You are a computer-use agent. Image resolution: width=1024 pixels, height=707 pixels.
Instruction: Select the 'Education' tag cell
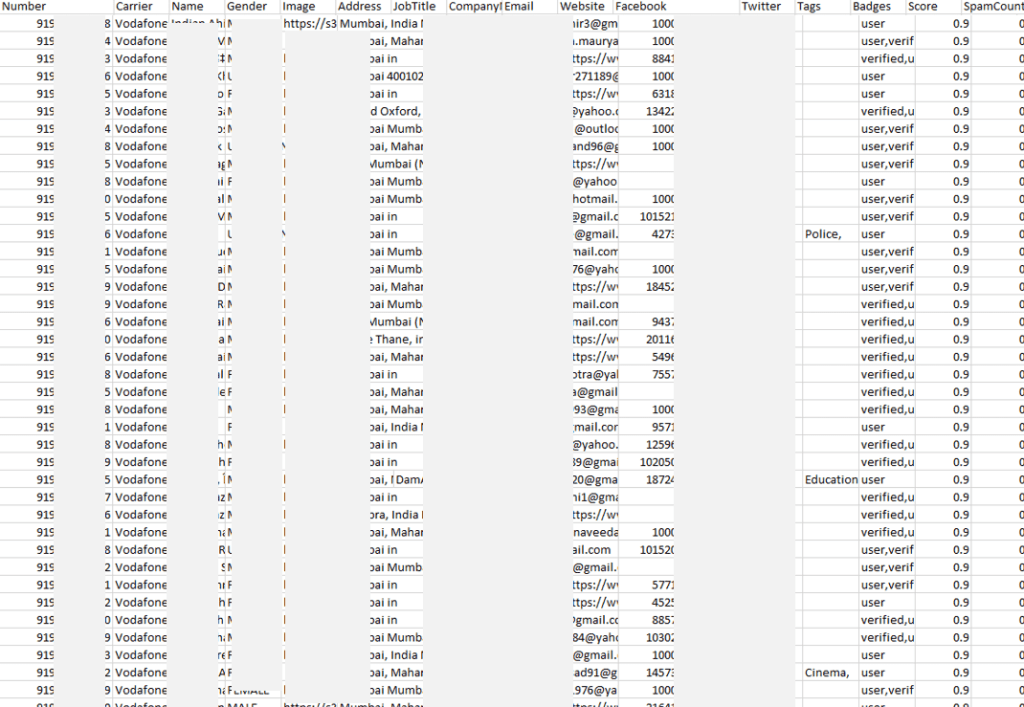tap(829, 479)
